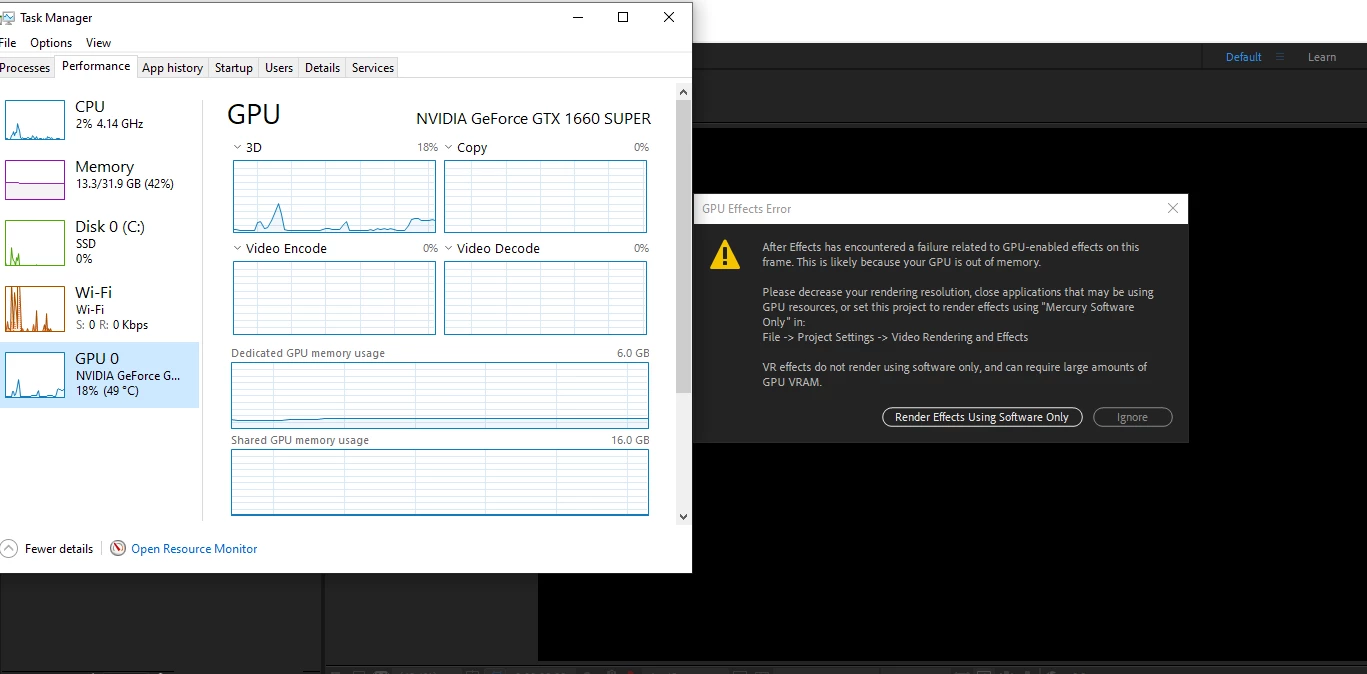Open the Video Encode graph dropdown
1367x674 pixels.
237,248
